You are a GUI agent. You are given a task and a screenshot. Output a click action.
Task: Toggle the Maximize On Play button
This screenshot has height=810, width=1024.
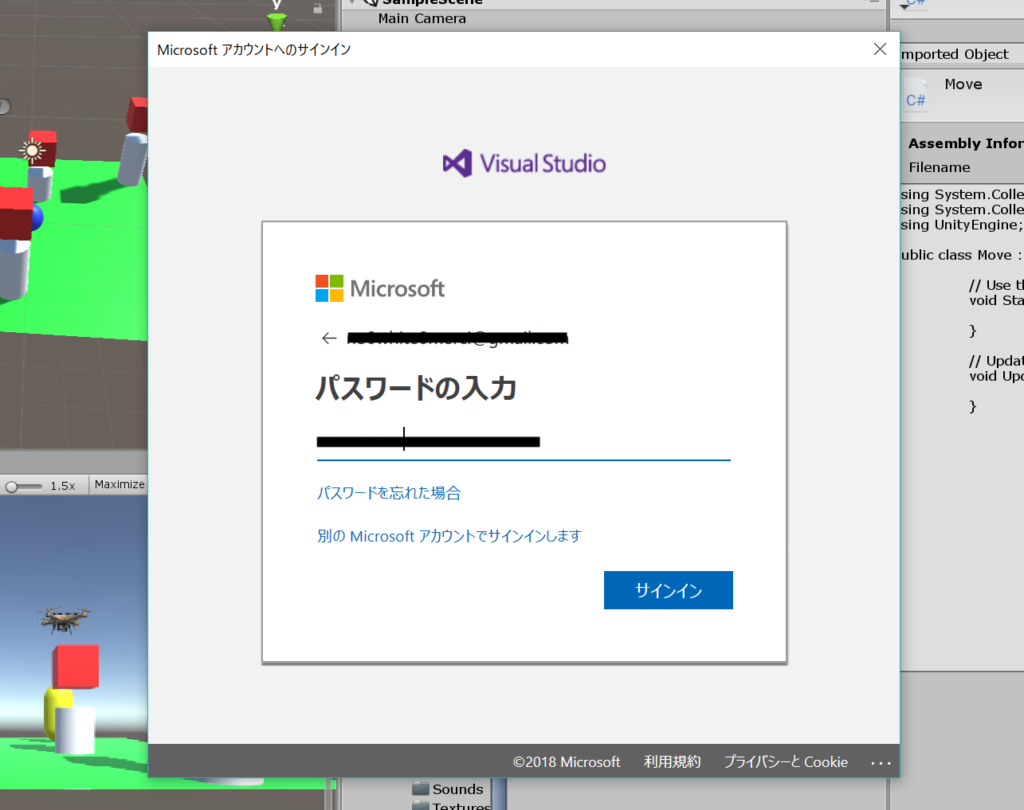(120, 485)
